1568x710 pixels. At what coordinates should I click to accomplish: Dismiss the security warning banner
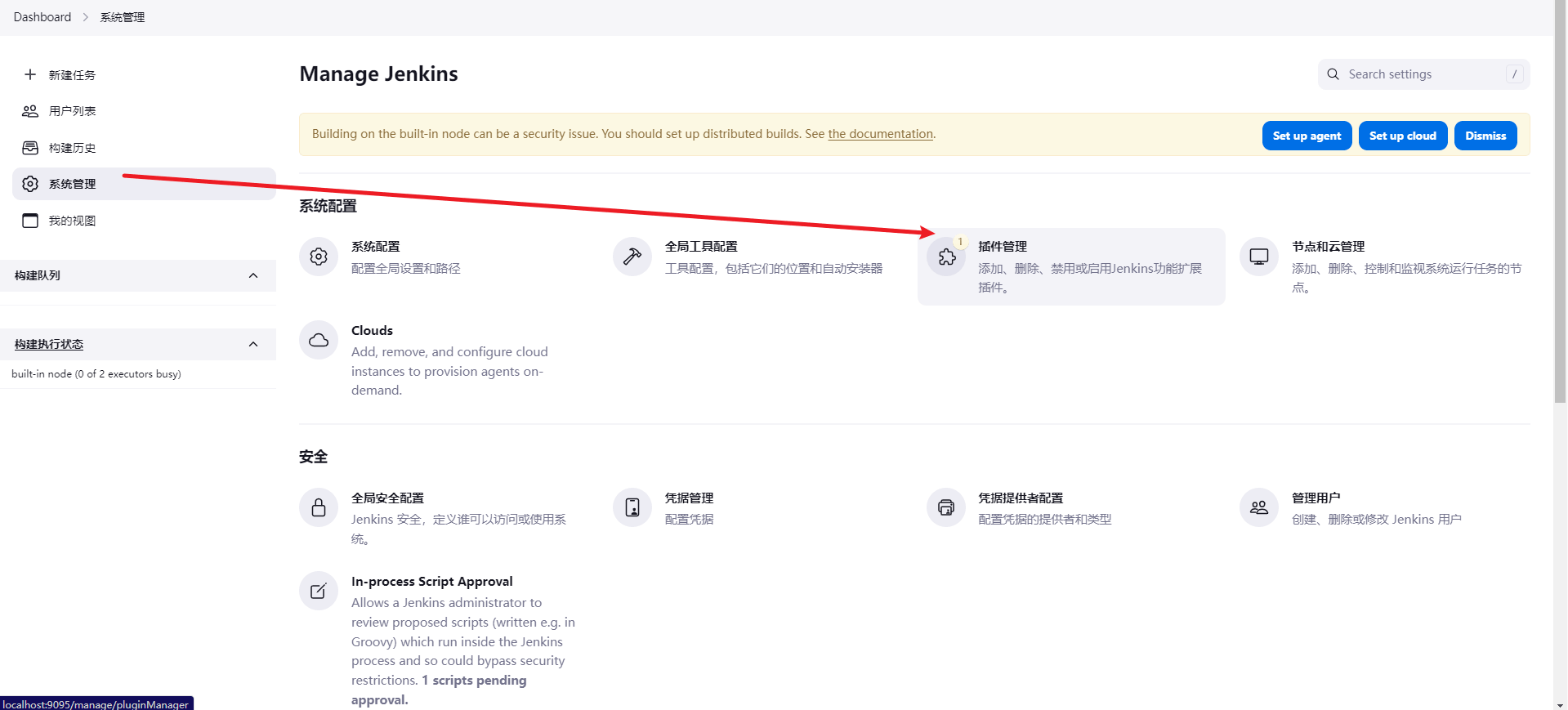tap(1485, 136)
